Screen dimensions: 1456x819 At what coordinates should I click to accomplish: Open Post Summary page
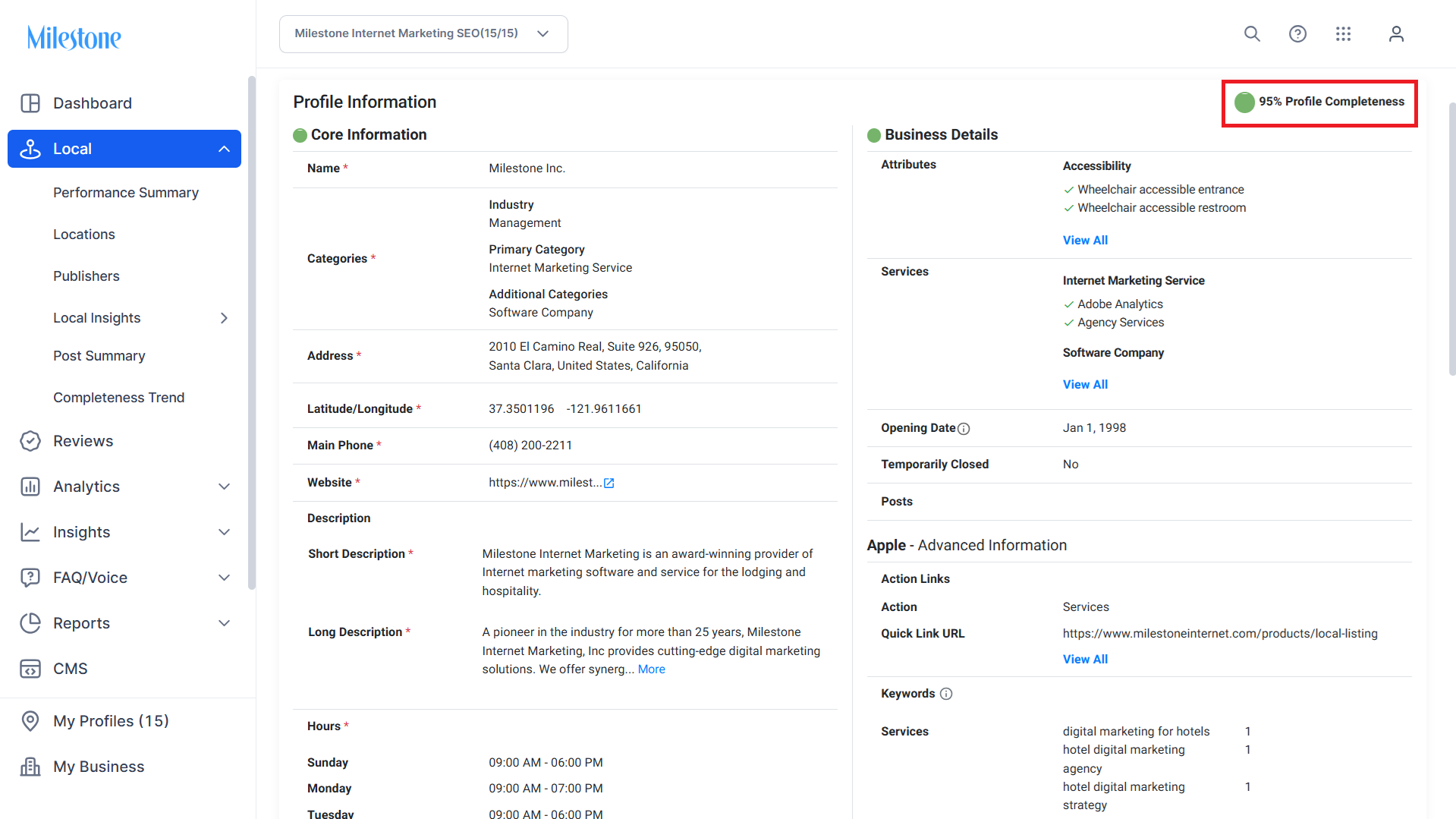[x=99, y=356]
